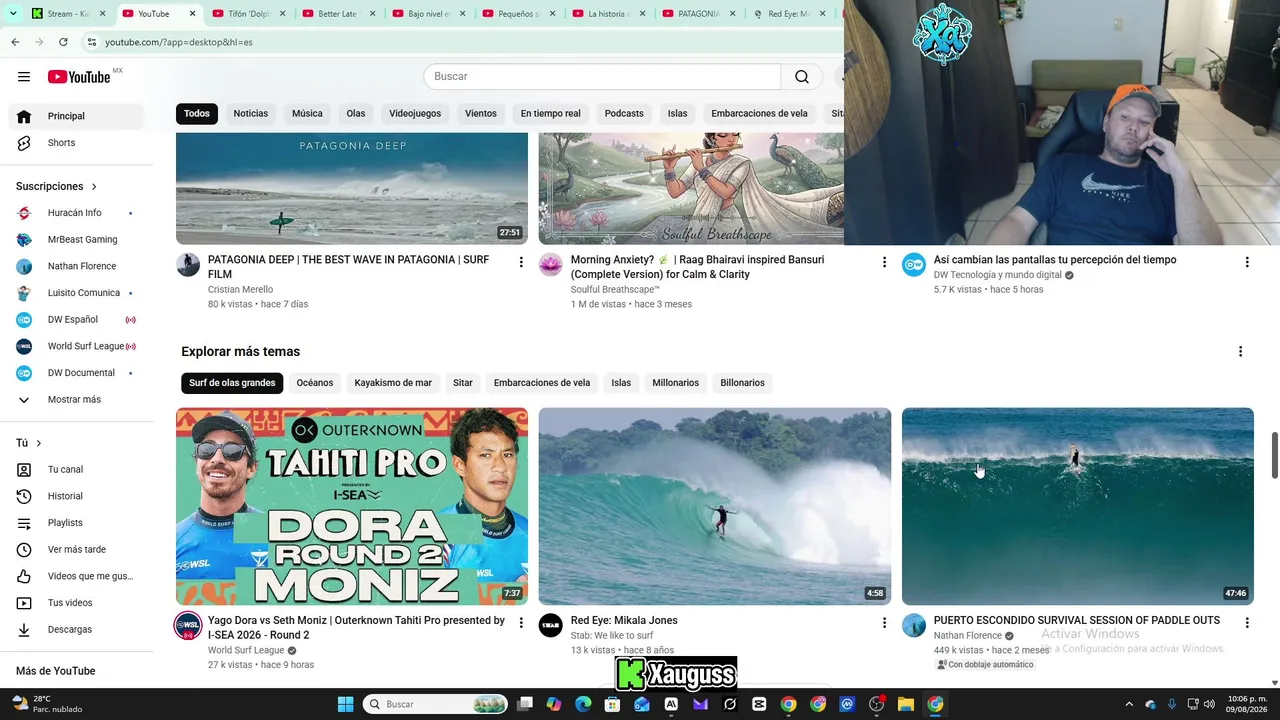This screenshot has height=720, width=1280.
Task: Go back using the browser back arrow
Action: 15,42
